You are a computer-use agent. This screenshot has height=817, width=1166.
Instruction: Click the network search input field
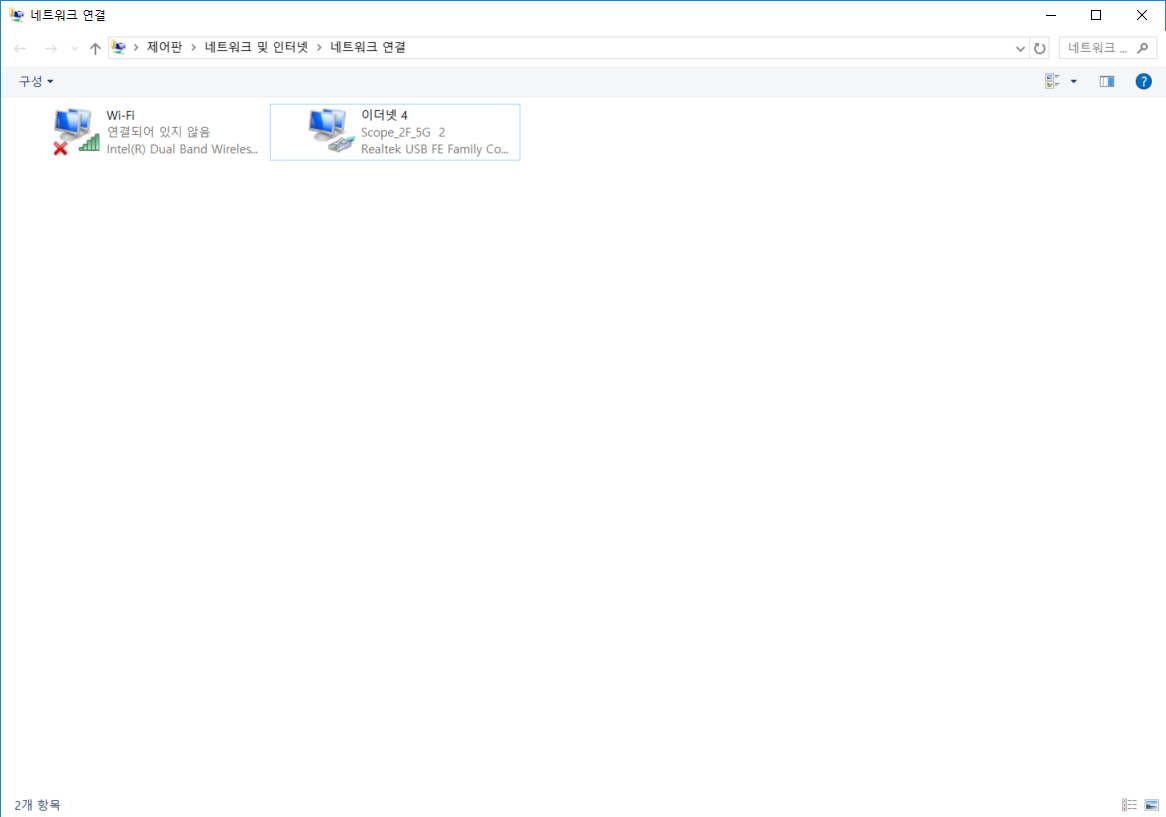1098,48
